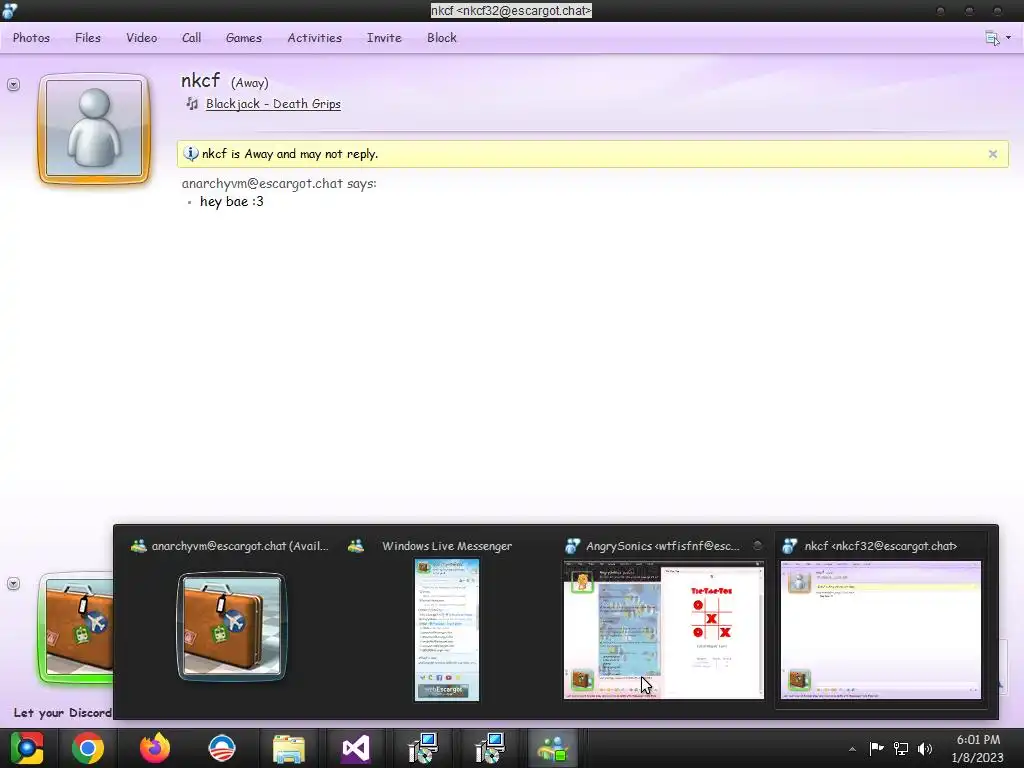Open the Photos menu item

[x=31, y=38]
